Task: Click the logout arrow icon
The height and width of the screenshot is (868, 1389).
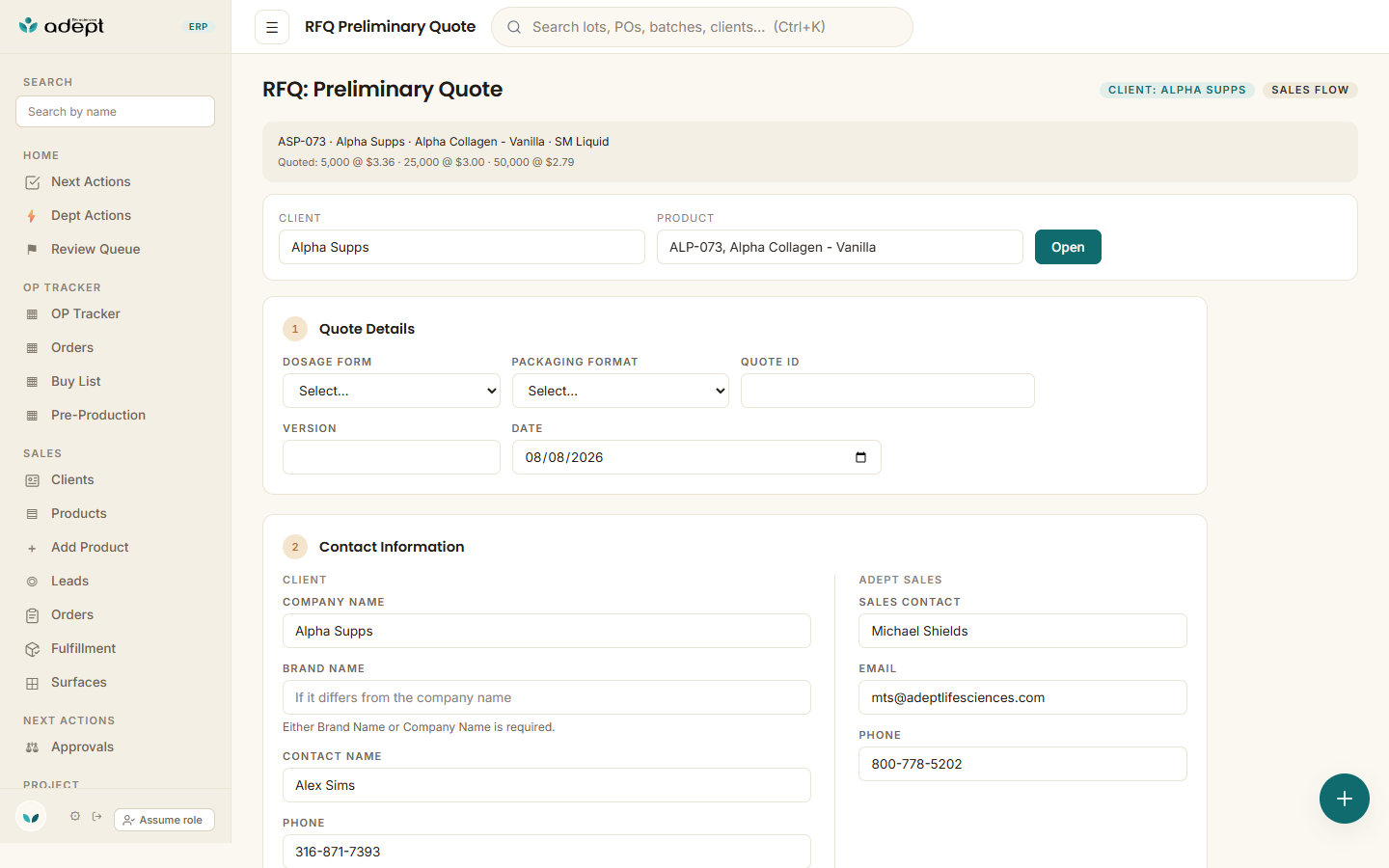Action: [97, 816]
